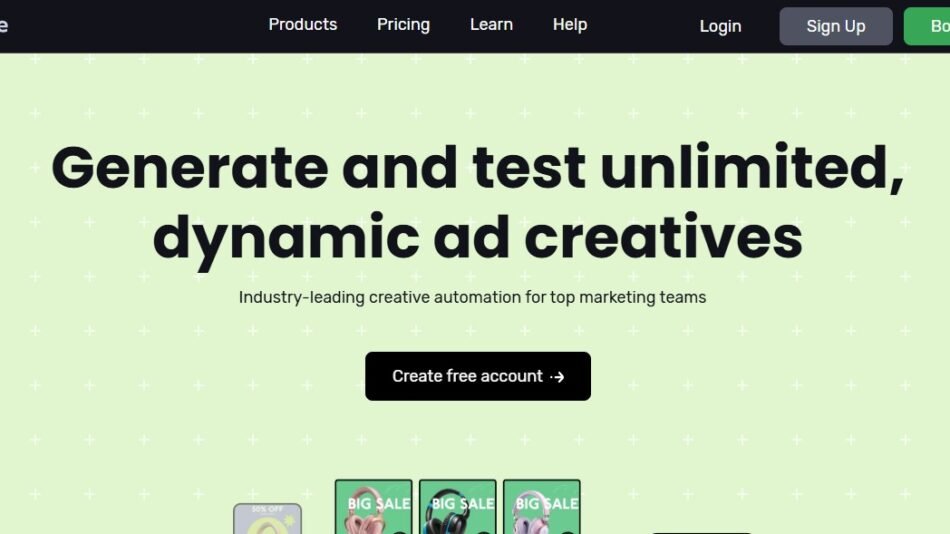
Task: Click the '50% OFF' label on gray thumbnail
Action: [x=267, y=509]
